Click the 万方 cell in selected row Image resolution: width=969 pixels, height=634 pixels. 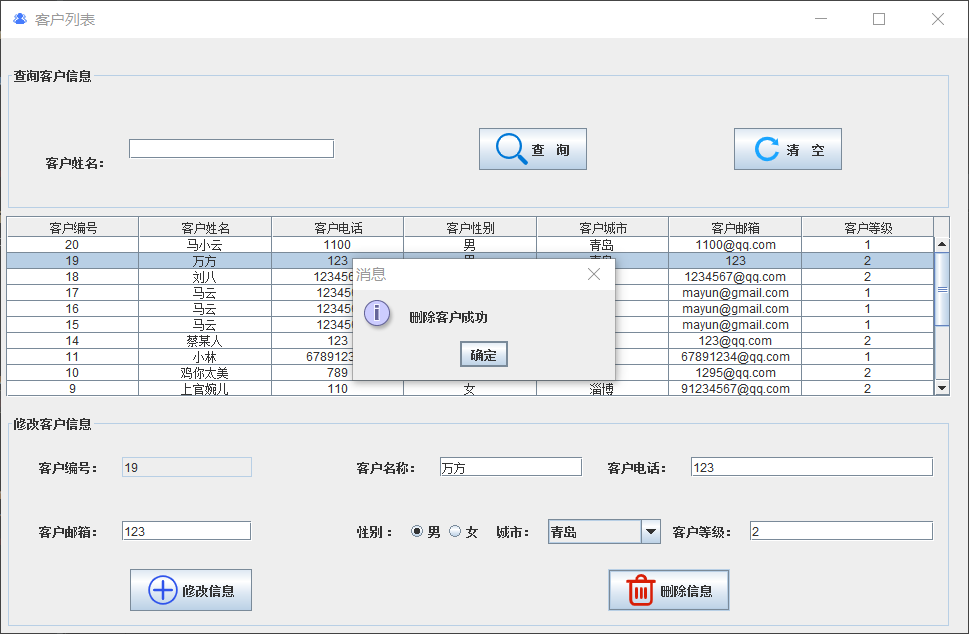tap(205, 261)
